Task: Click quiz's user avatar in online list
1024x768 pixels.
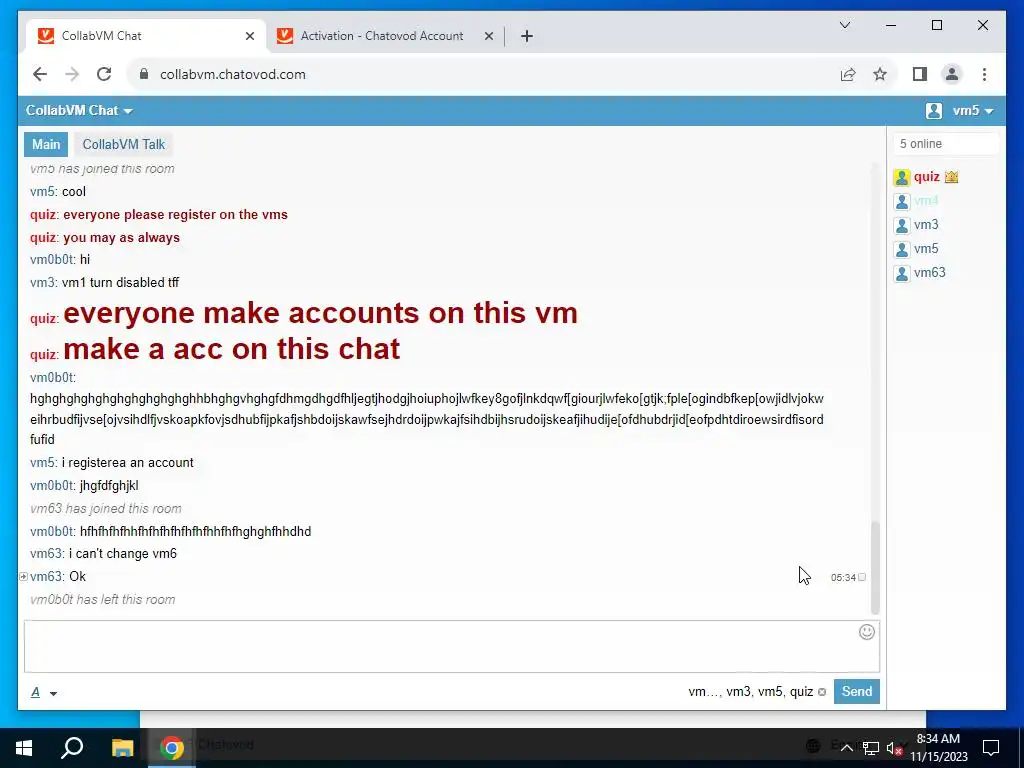Action: [902, 178]
